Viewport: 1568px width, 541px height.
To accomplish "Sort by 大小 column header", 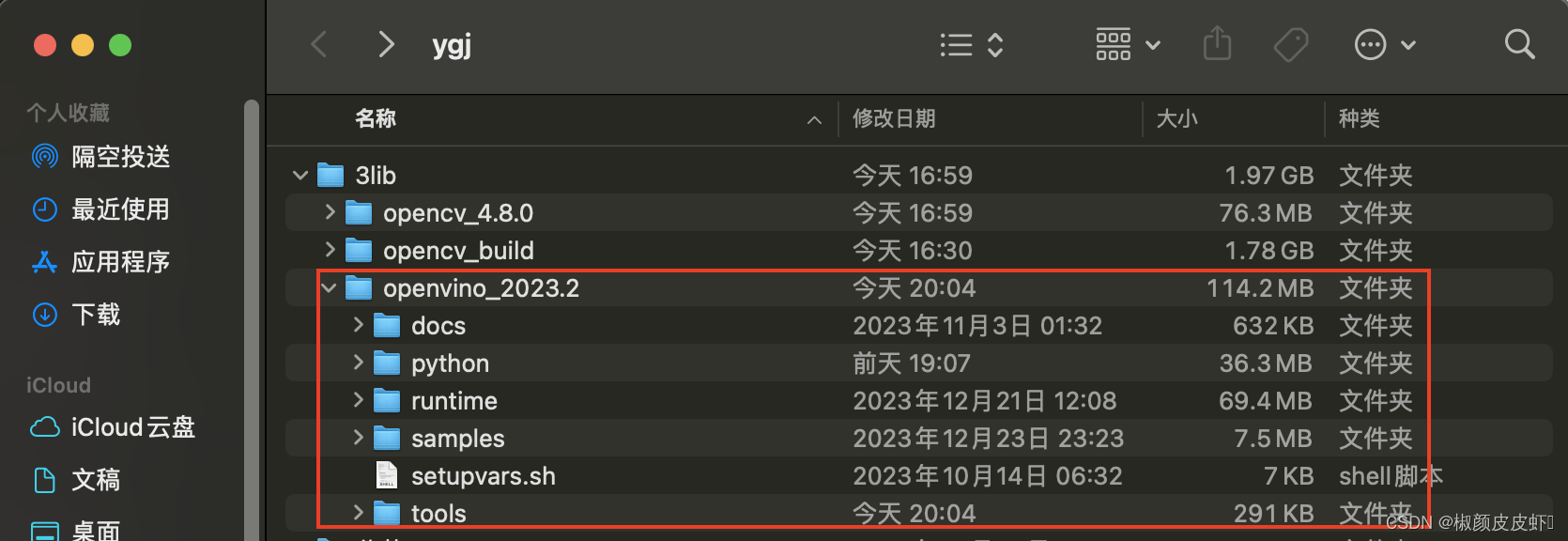I will point(1176,118).
